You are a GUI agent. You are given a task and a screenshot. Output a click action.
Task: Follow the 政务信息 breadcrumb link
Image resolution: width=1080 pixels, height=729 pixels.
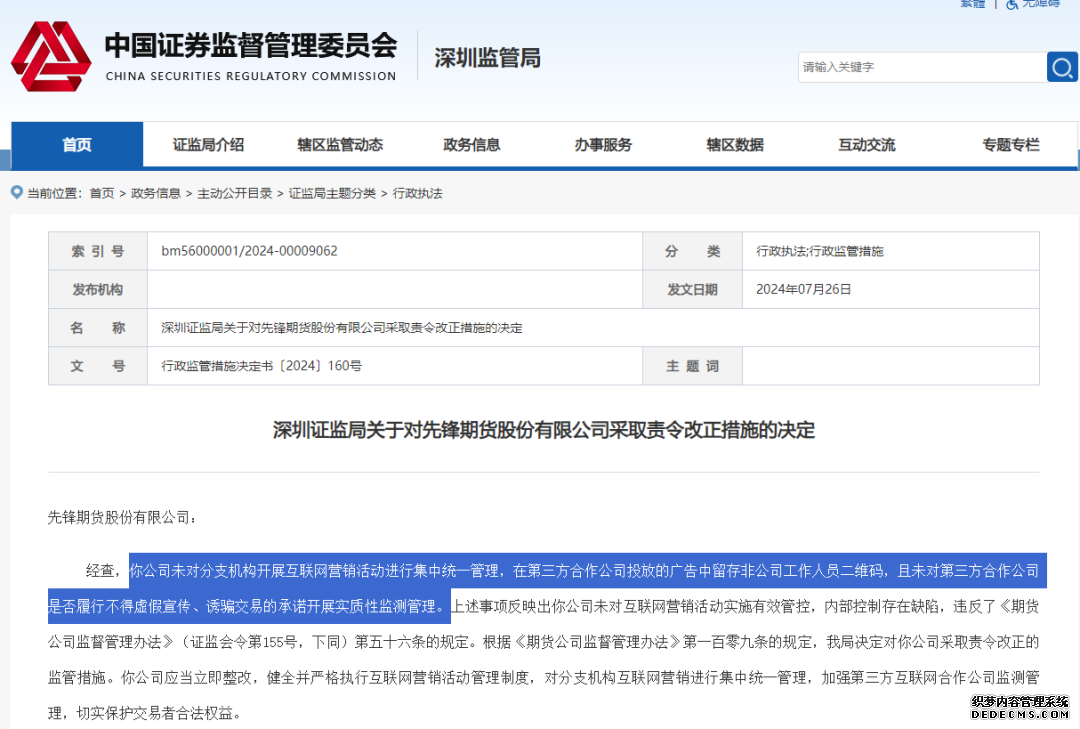tap(156, 194)
